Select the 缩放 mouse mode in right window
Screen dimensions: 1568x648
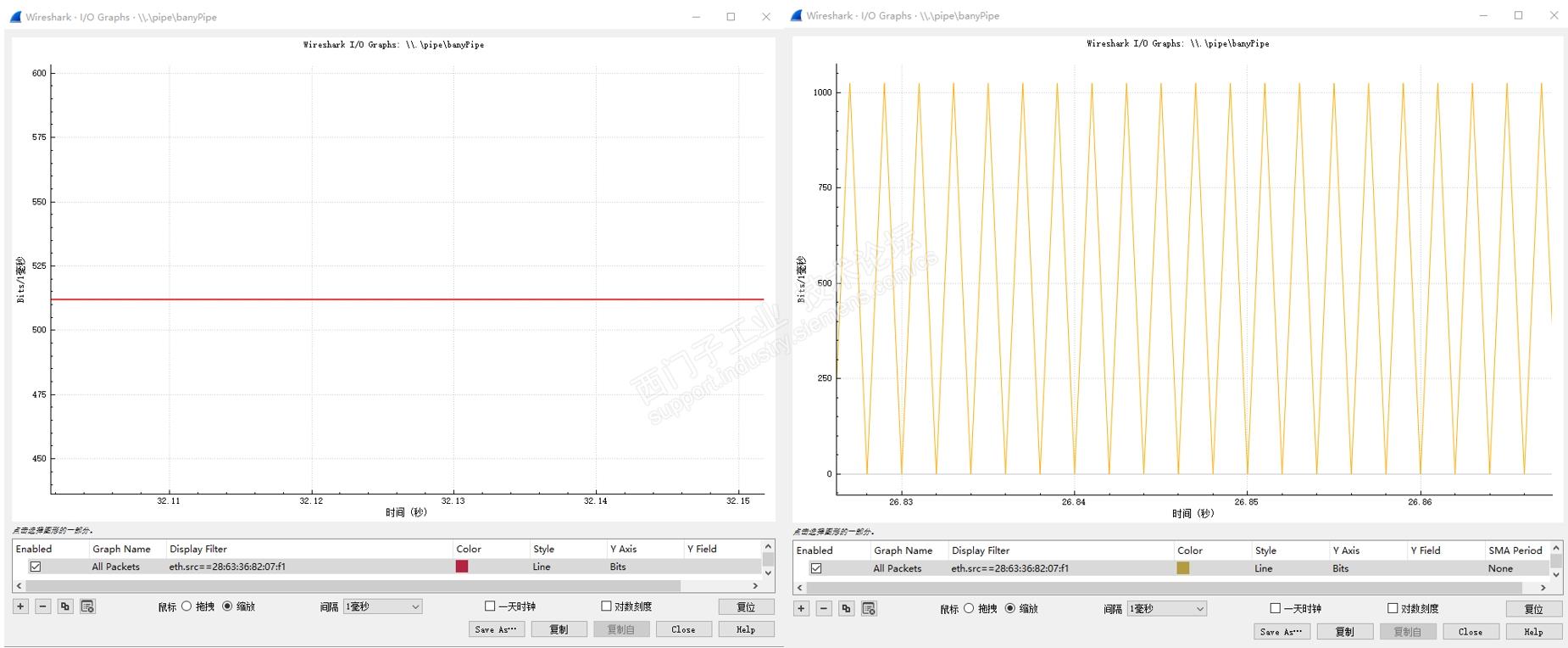[1009, 608]
